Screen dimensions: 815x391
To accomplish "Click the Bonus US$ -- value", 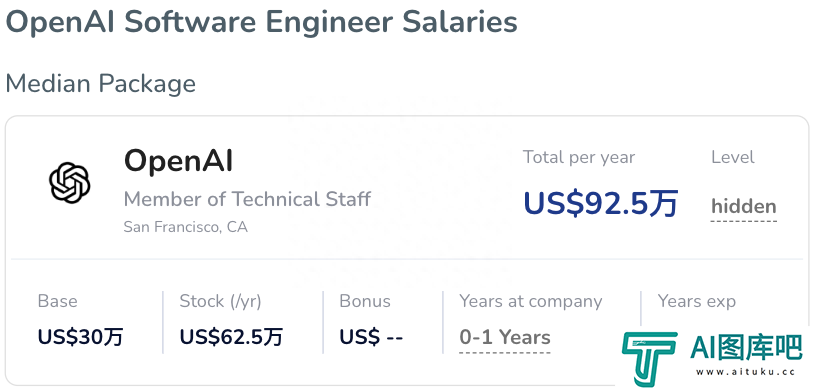I will pos(371,337).
